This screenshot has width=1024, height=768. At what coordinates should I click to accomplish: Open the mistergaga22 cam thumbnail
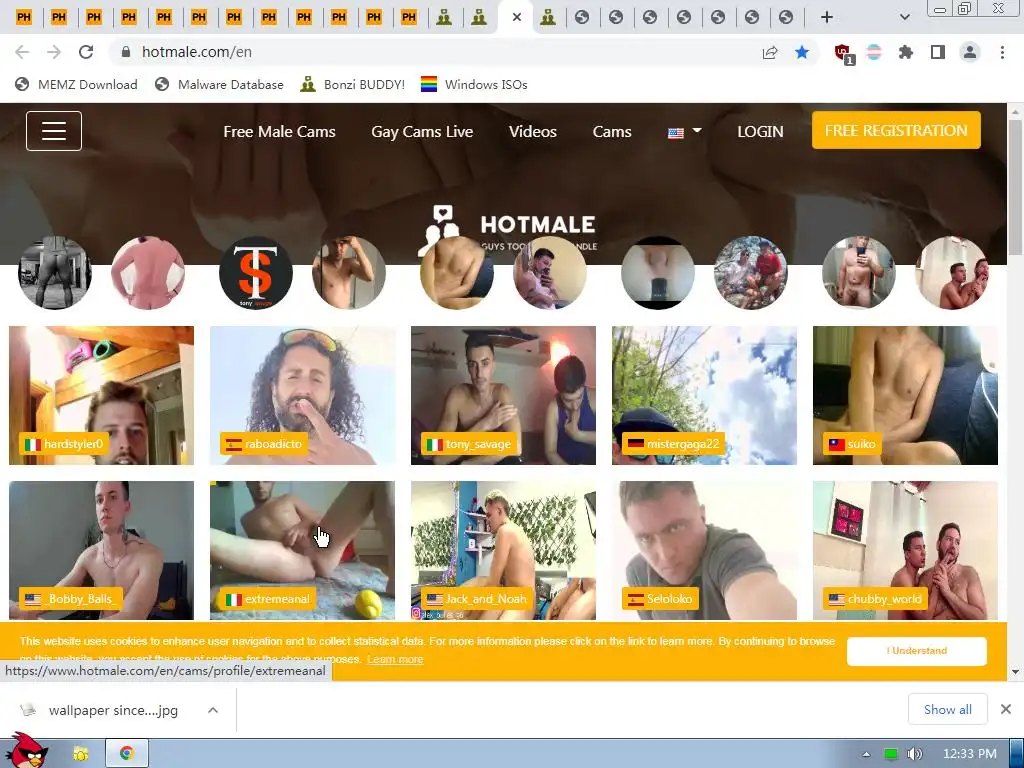tap(704, 395)
